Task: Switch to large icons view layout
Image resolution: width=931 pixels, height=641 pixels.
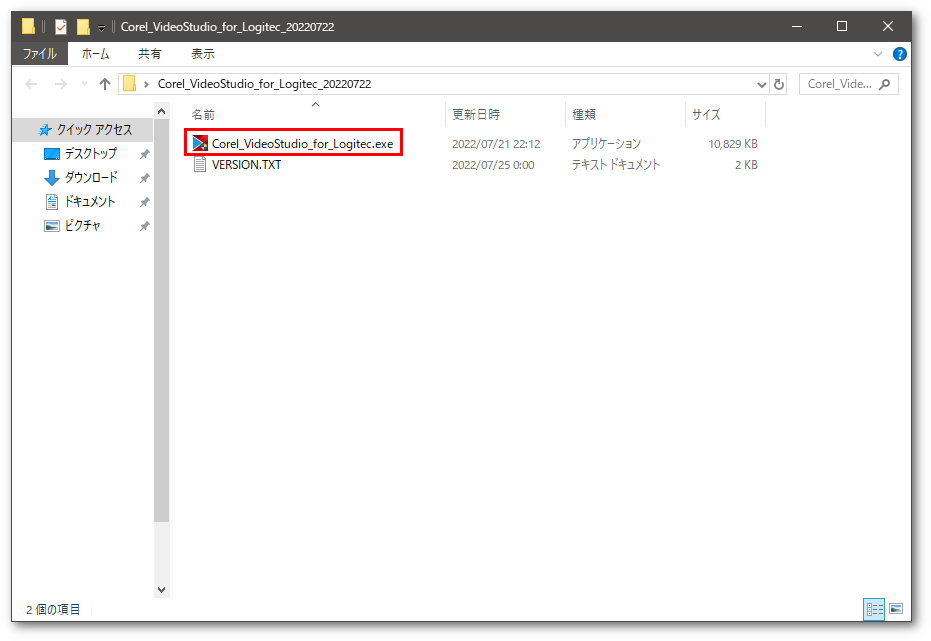Action: coord(896,609)
